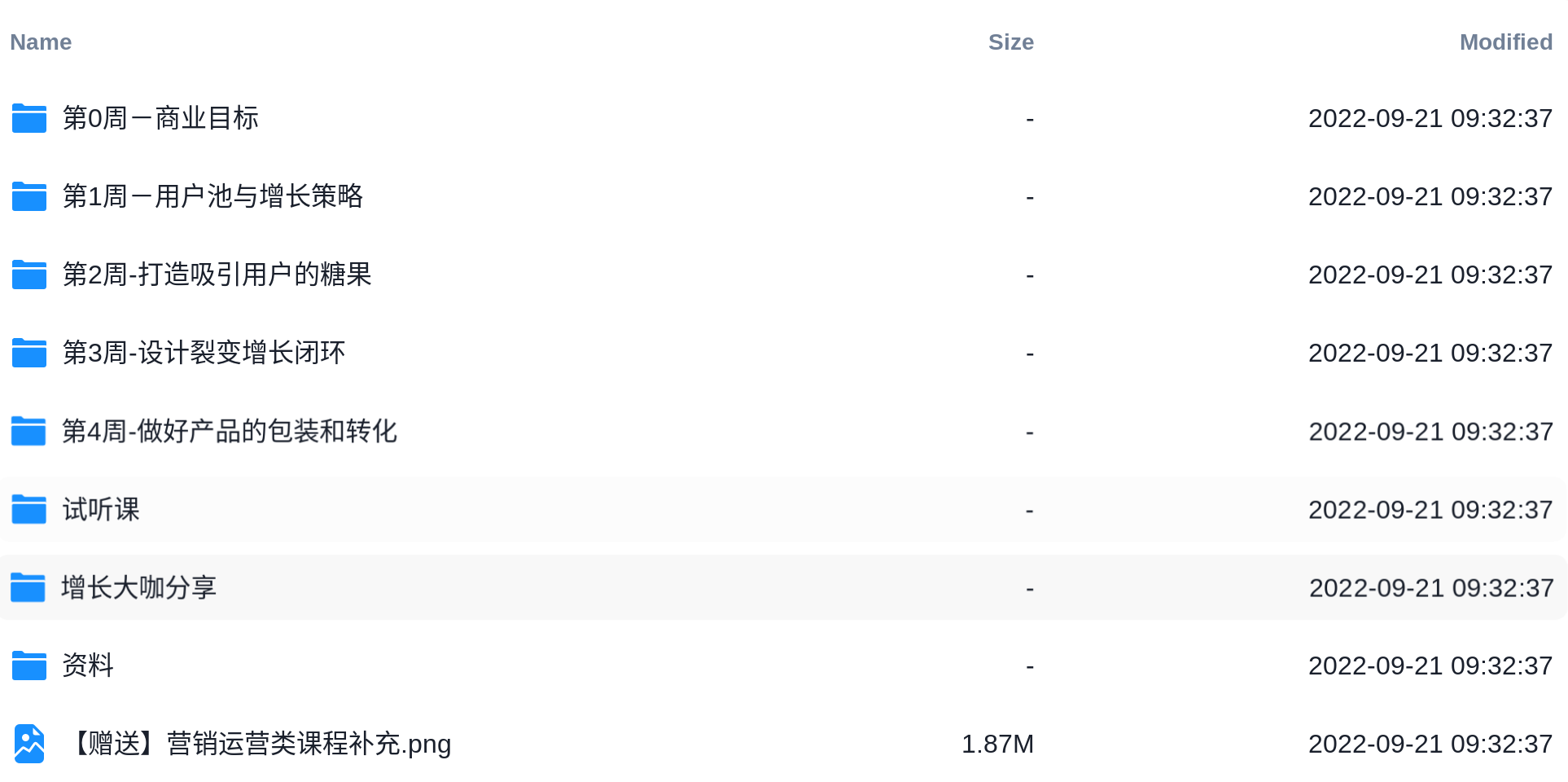
Task: Open the 增长大咖分享 folder name
Action: (138, 587)
